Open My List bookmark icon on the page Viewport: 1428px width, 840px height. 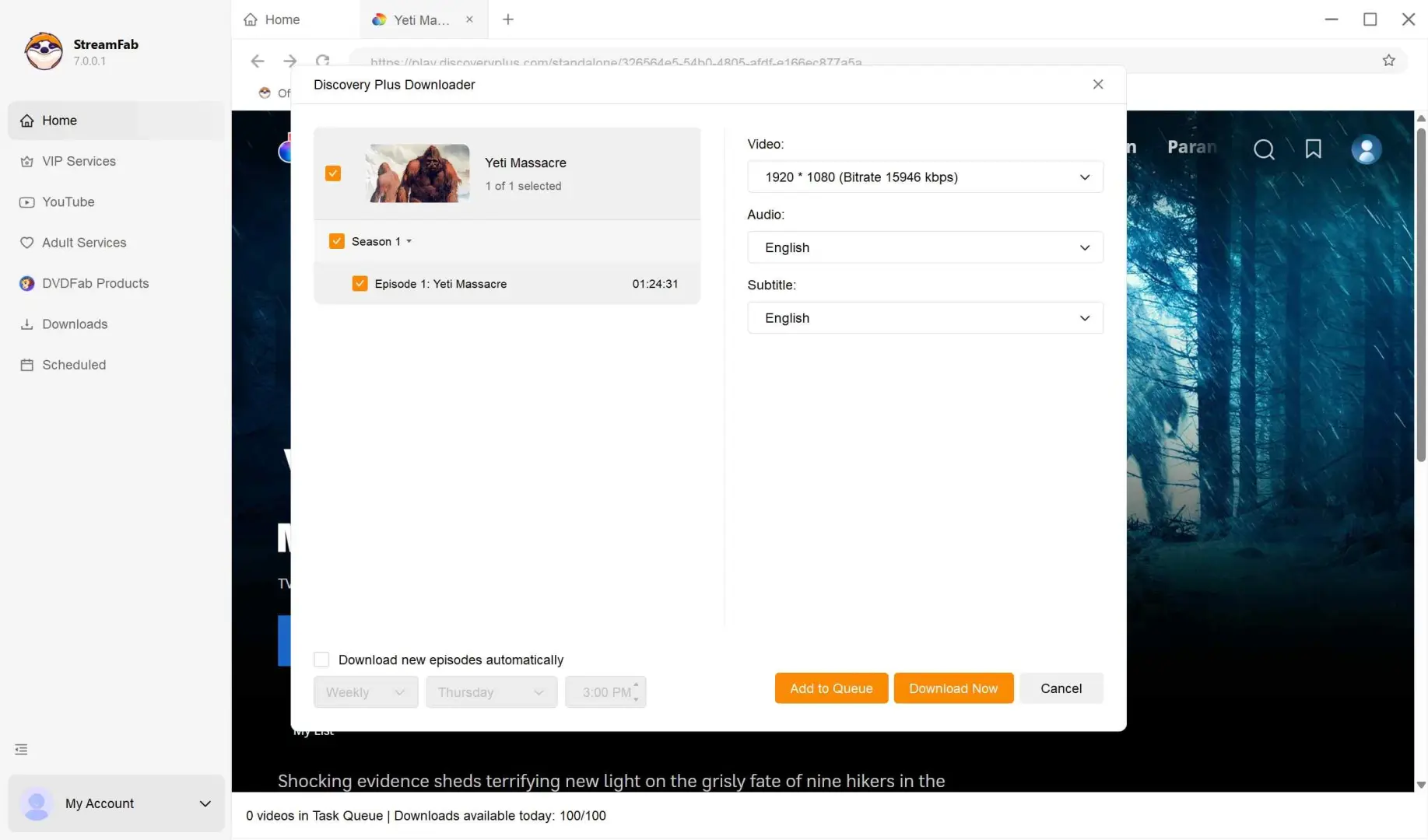pyautogui.click(x=1314, y=149)
